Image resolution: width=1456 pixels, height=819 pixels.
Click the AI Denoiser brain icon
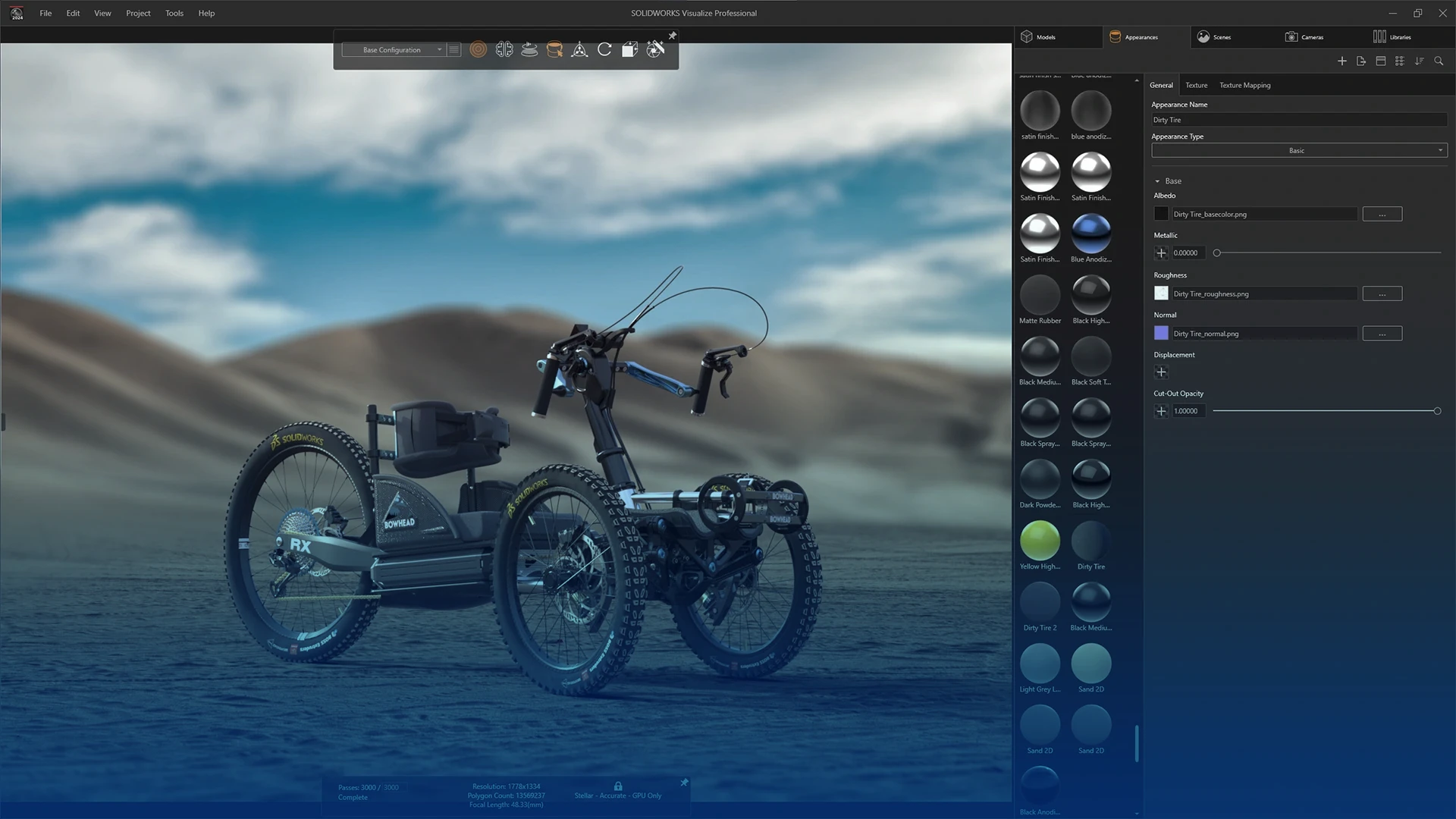(504, 49)
